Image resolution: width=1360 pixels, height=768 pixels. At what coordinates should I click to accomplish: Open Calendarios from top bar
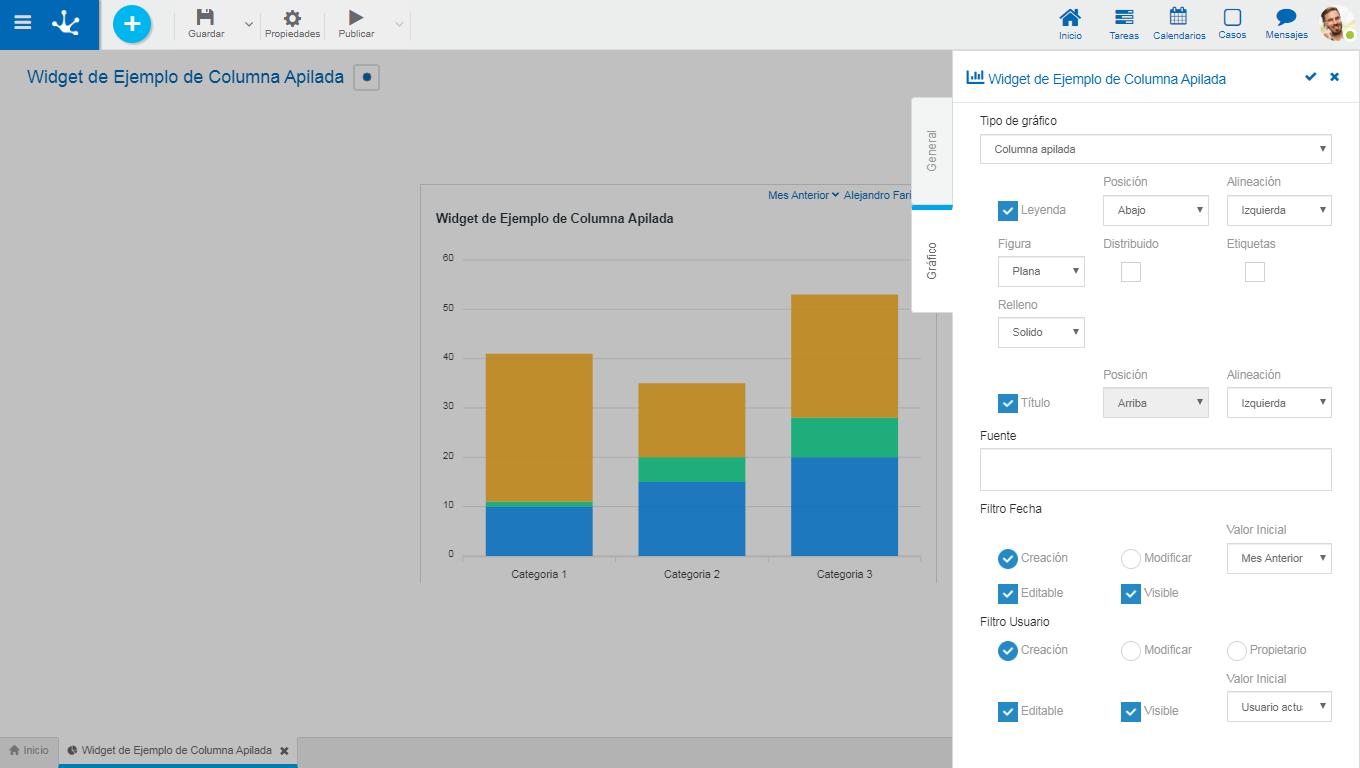(x=1179, y=24)
